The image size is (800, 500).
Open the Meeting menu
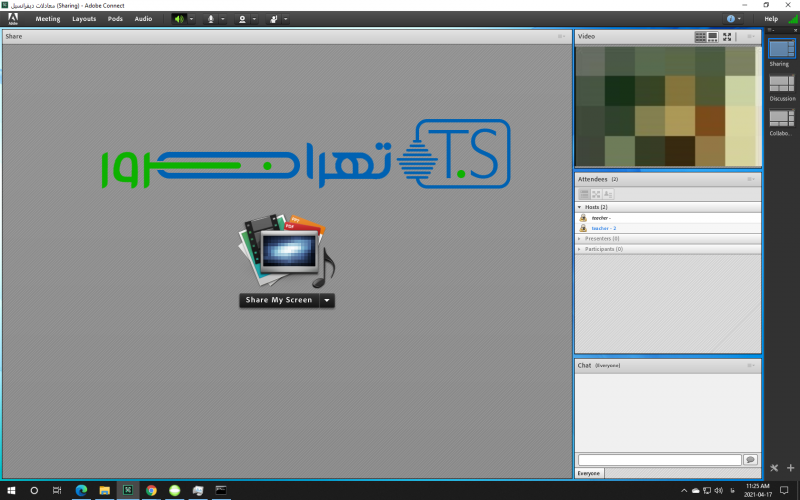tap(48, 19)
